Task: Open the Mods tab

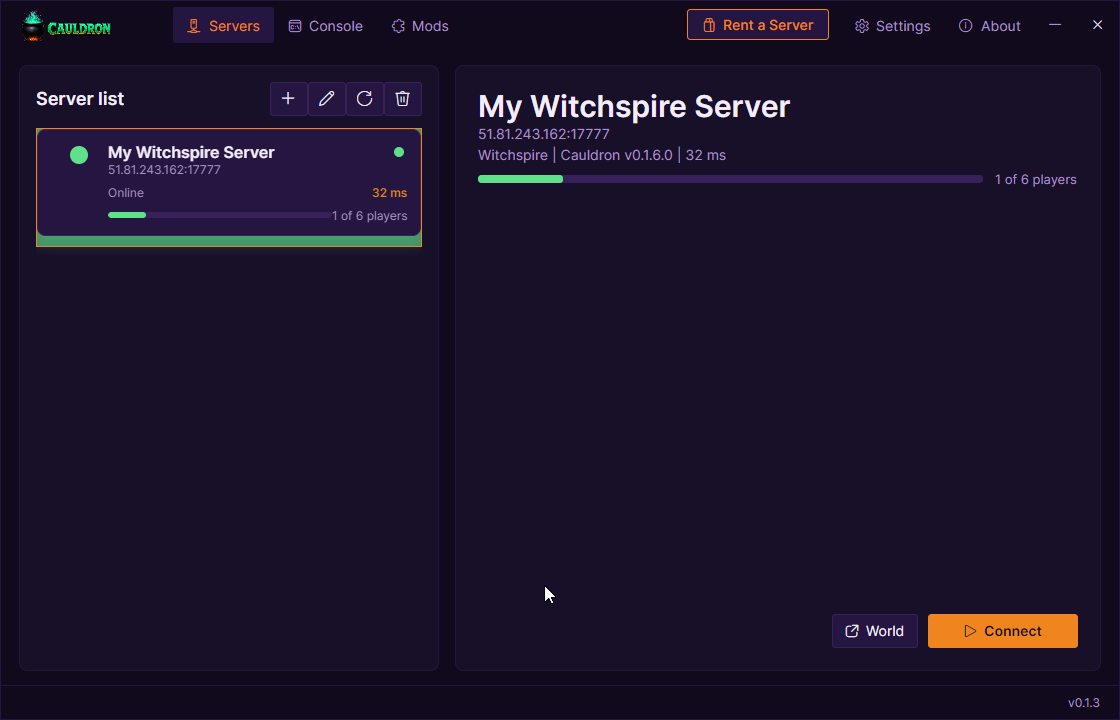Action: [420, 26]
